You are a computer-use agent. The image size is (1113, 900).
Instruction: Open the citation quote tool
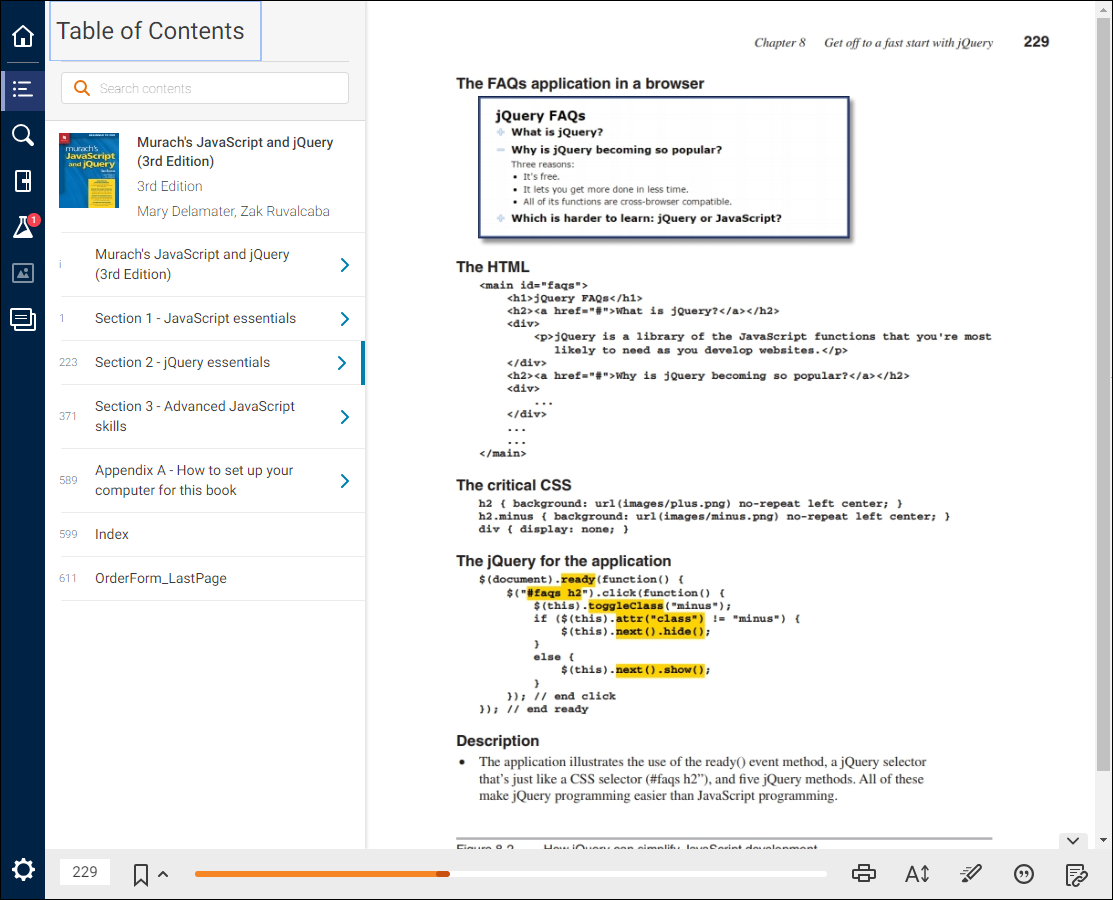1024,872
